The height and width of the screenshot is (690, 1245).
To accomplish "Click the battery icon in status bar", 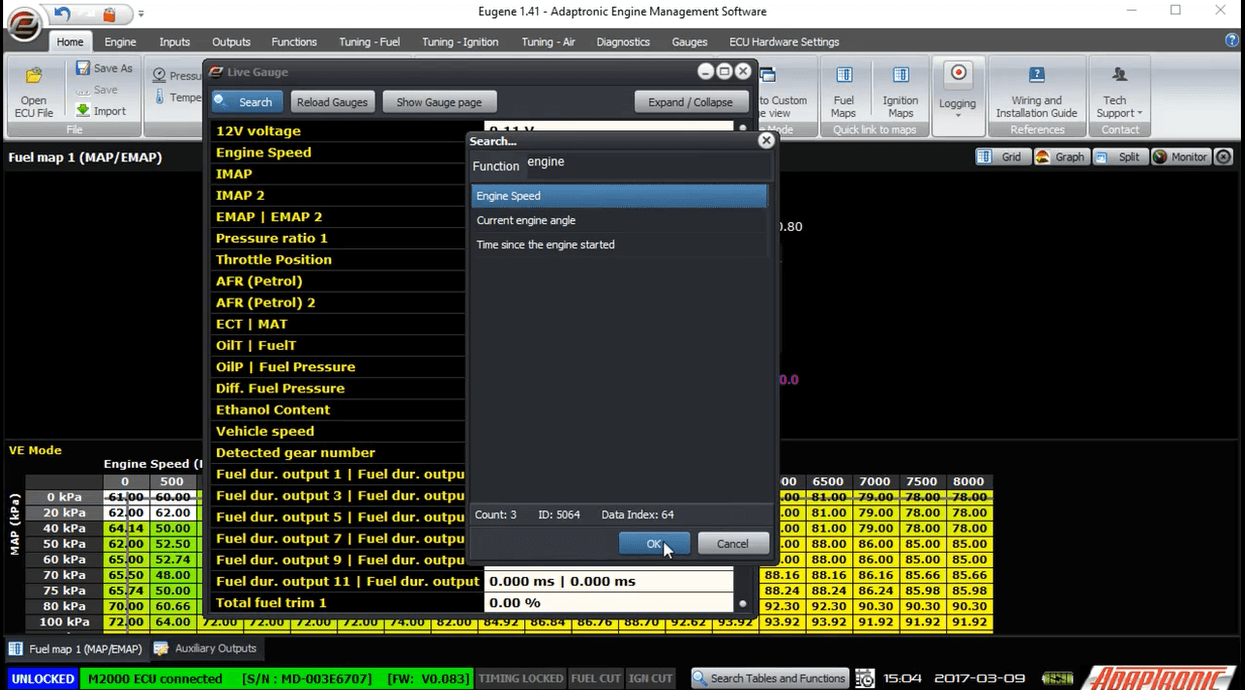I will click(x=1058, y=678).
